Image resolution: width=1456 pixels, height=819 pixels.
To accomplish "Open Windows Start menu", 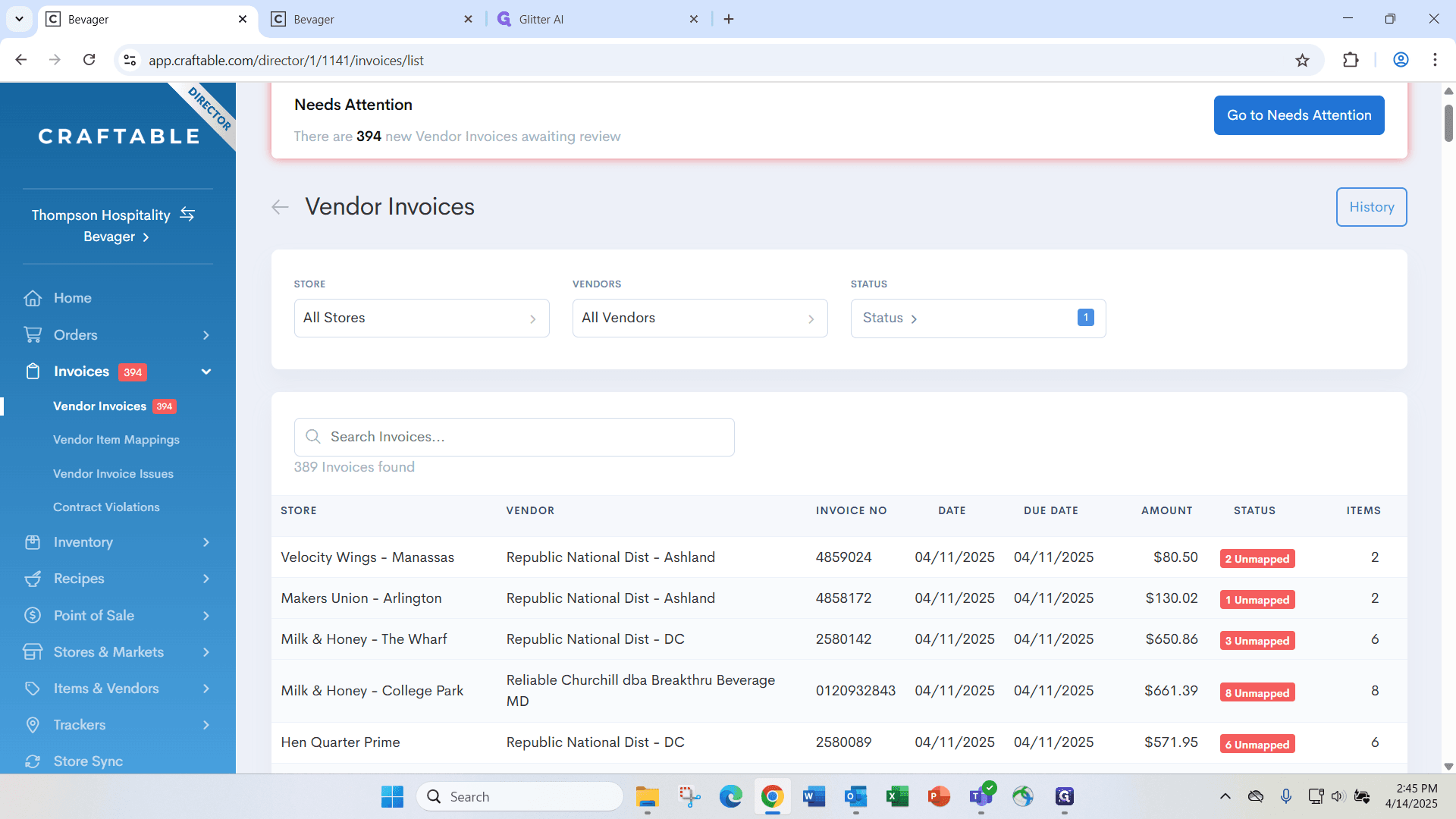I will tap(392, 796).
